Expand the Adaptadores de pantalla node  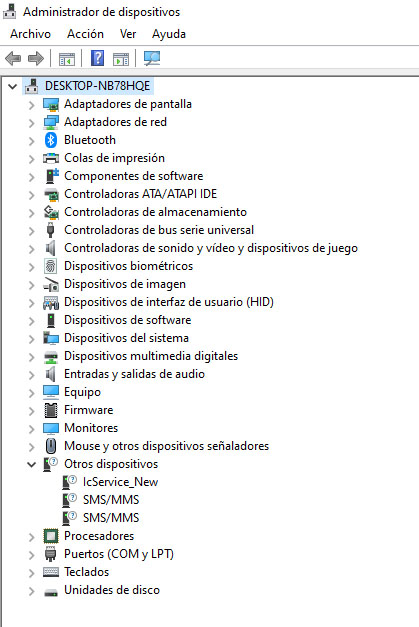click(32, 105)
